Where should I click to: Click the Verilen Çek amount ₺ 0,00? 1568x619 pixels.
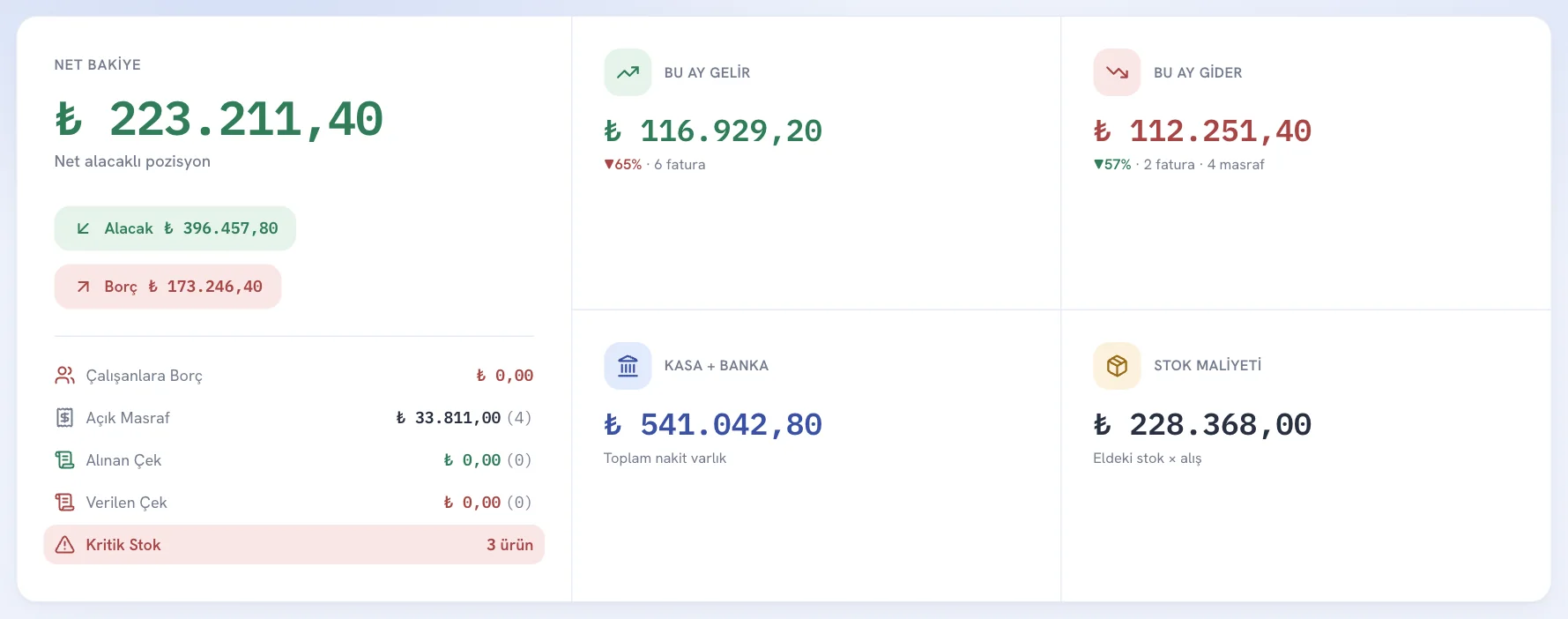(472, 503)
